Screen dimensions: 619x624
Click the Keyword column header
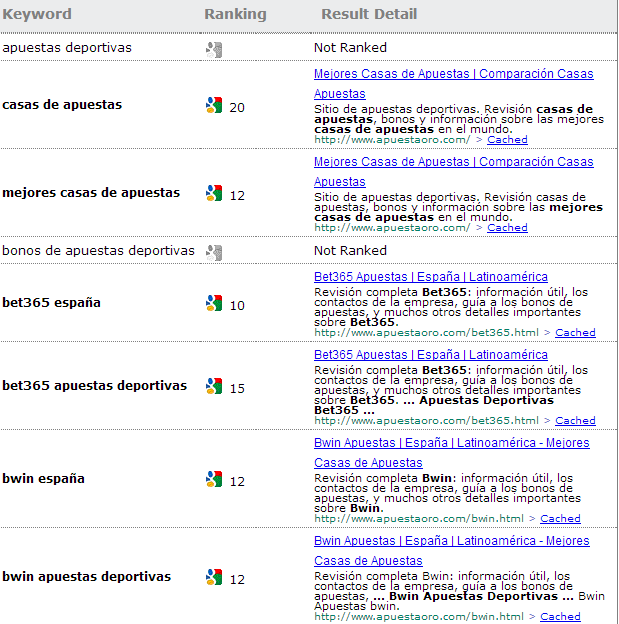[x=37, y=14]
